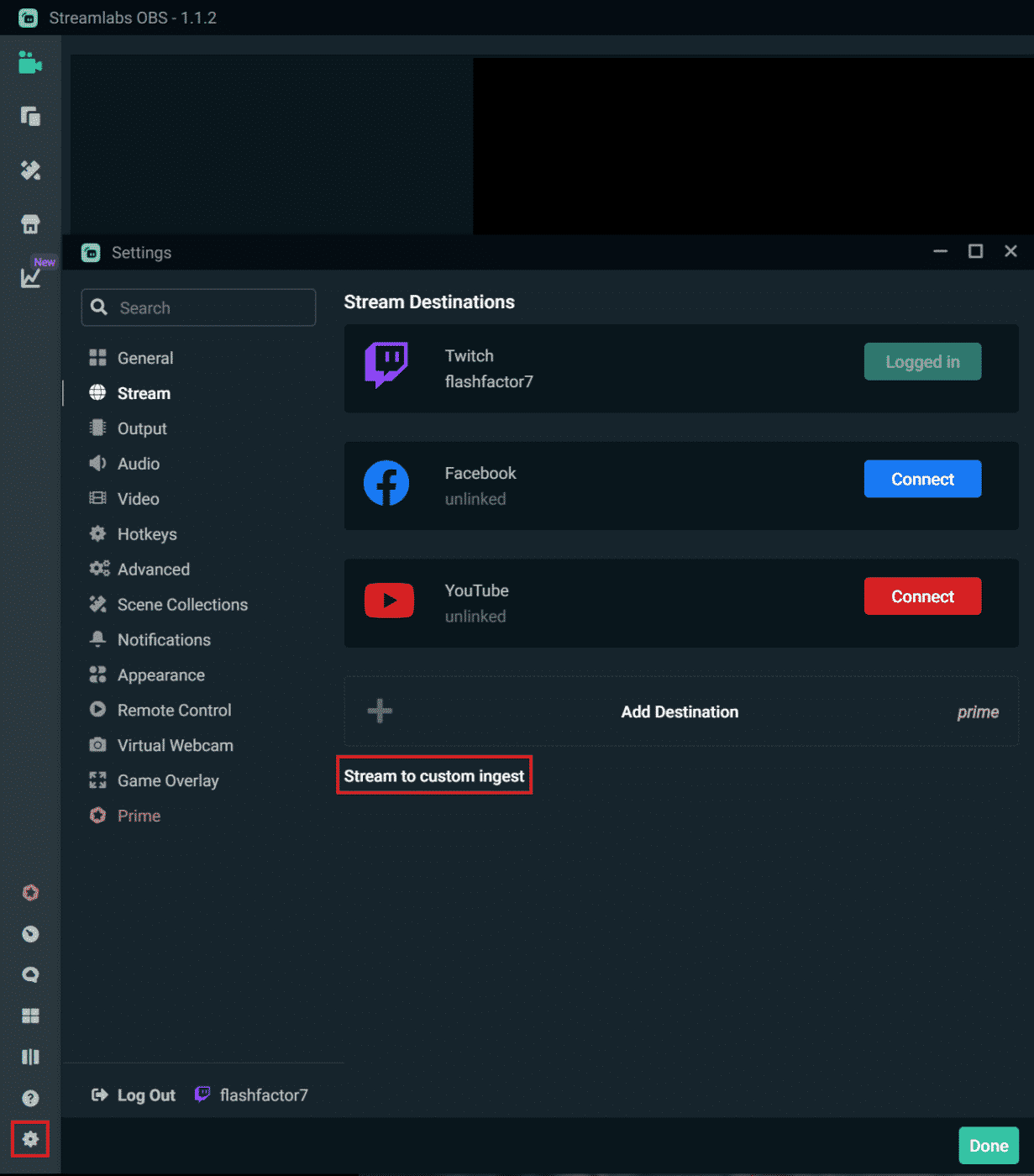Click the prime label on Add Destination
The width and height of the screenshot is (1034, 1176).
pyautogui.click(x=978, y=712)
